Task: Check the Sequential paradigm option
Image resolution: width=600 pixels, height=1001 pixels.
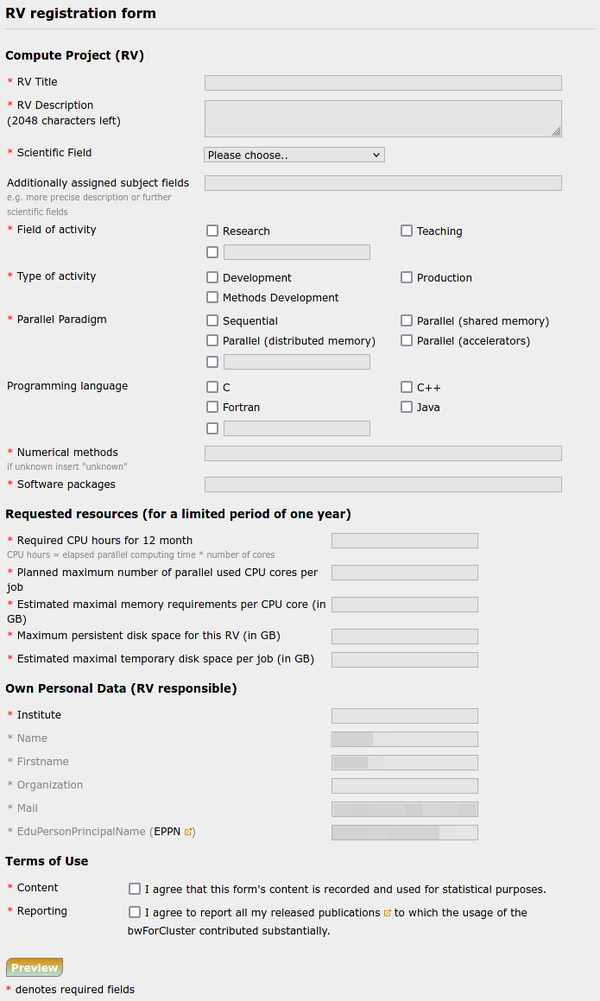Action: (212, 320)
